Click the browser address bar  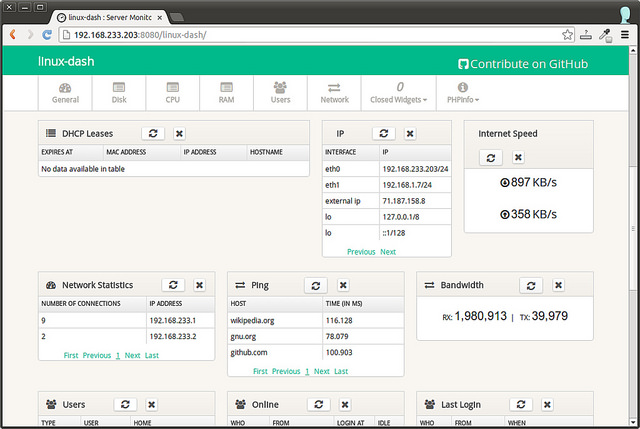pos(300,34)
